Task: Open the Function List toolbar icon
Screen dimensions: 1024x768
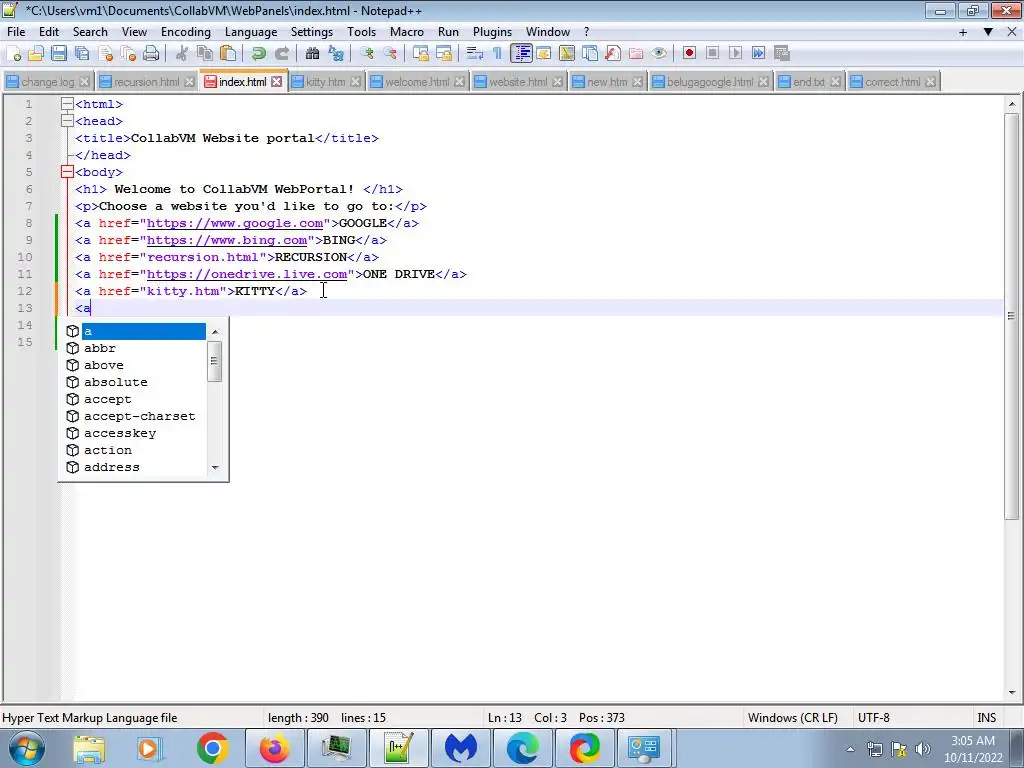Action: [x=613, y=54]
